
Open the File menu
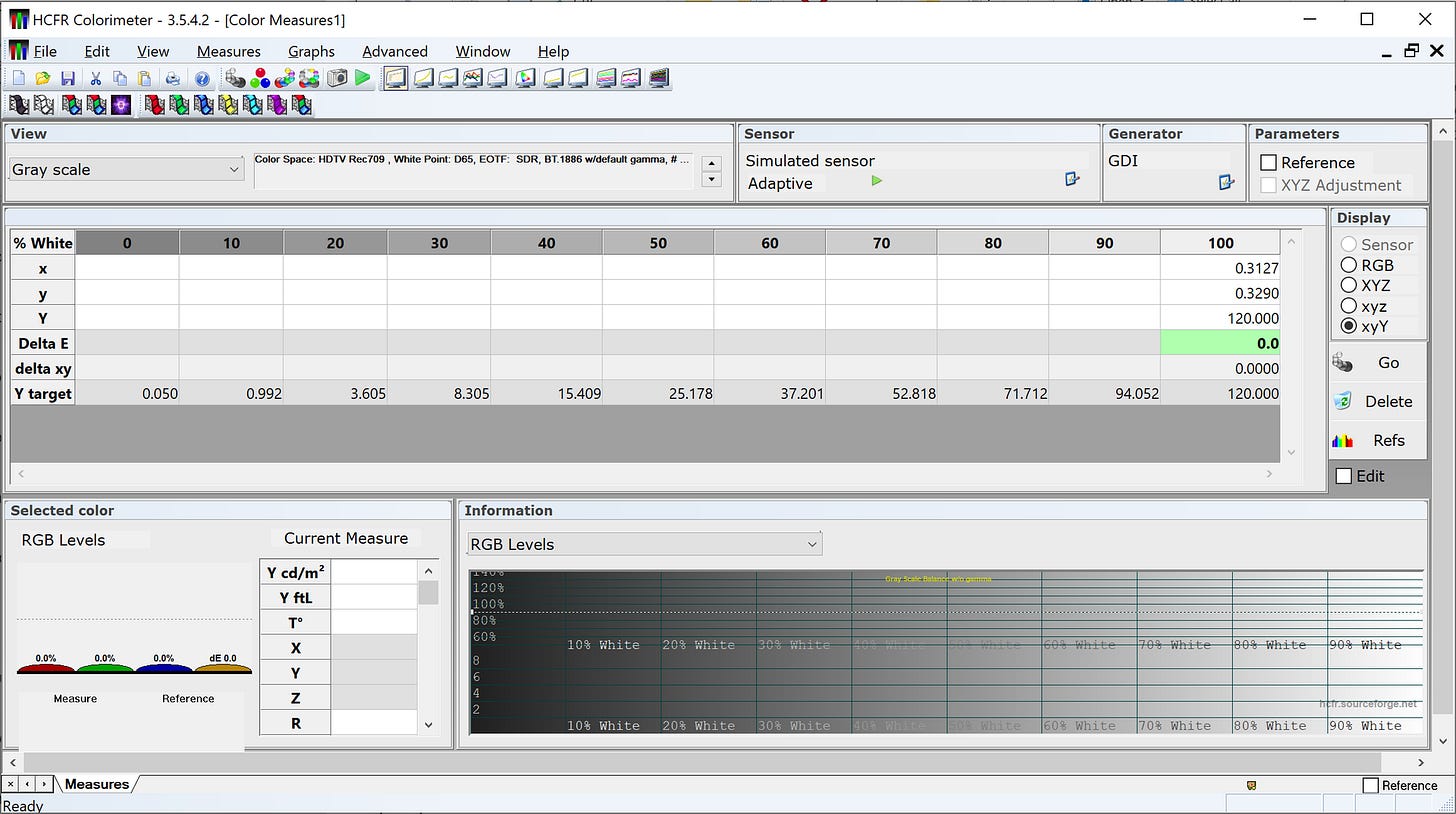tap(45, 51)
